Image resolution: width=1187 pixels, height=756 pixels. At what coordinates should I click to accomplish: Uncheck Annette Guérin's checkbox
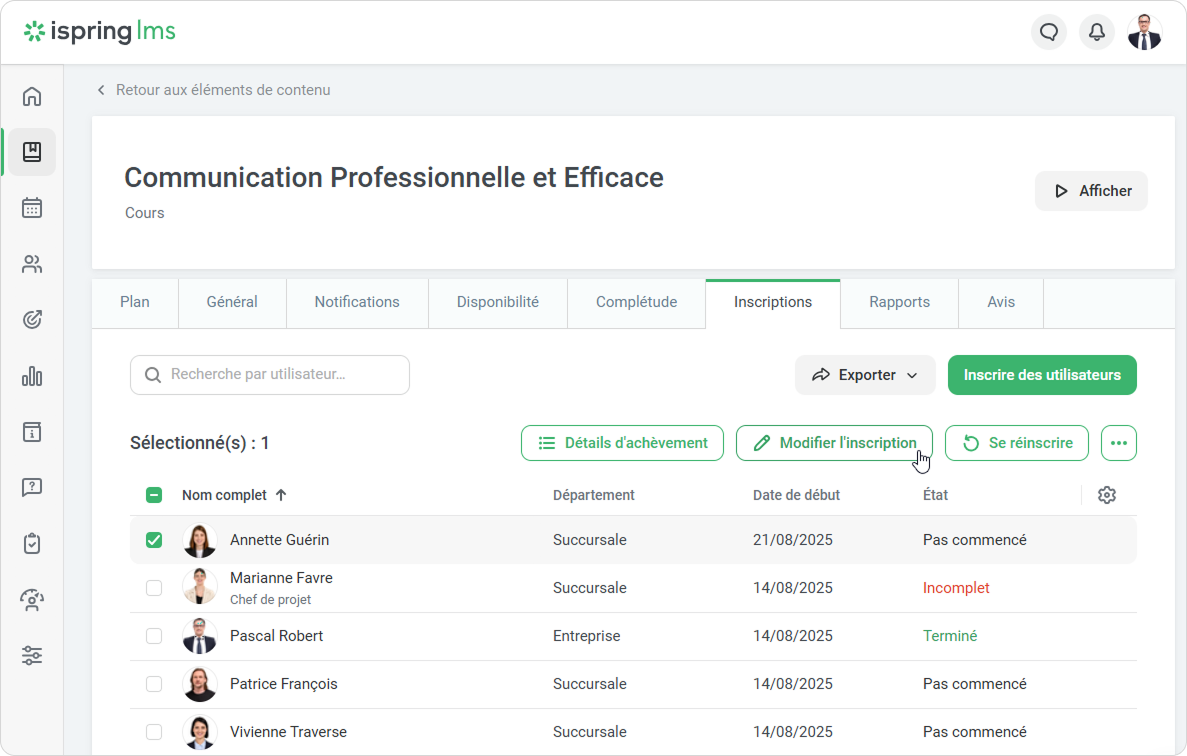click(x=154, y=540)
